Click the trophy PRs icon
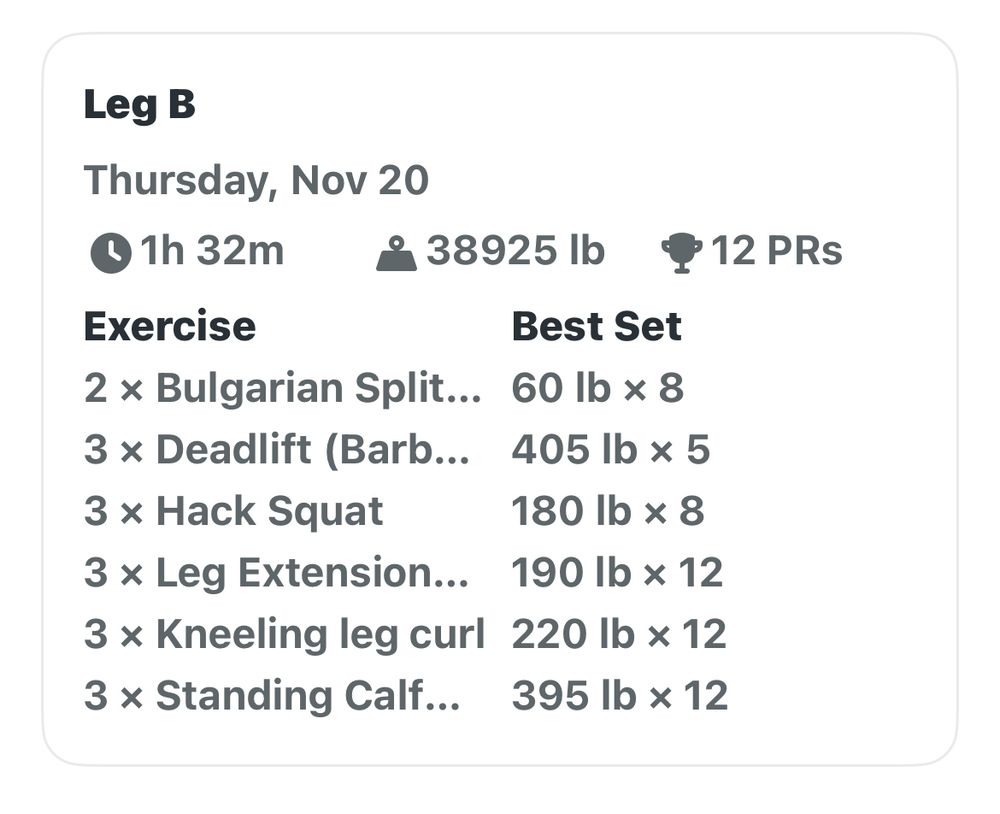 point(682,253)
